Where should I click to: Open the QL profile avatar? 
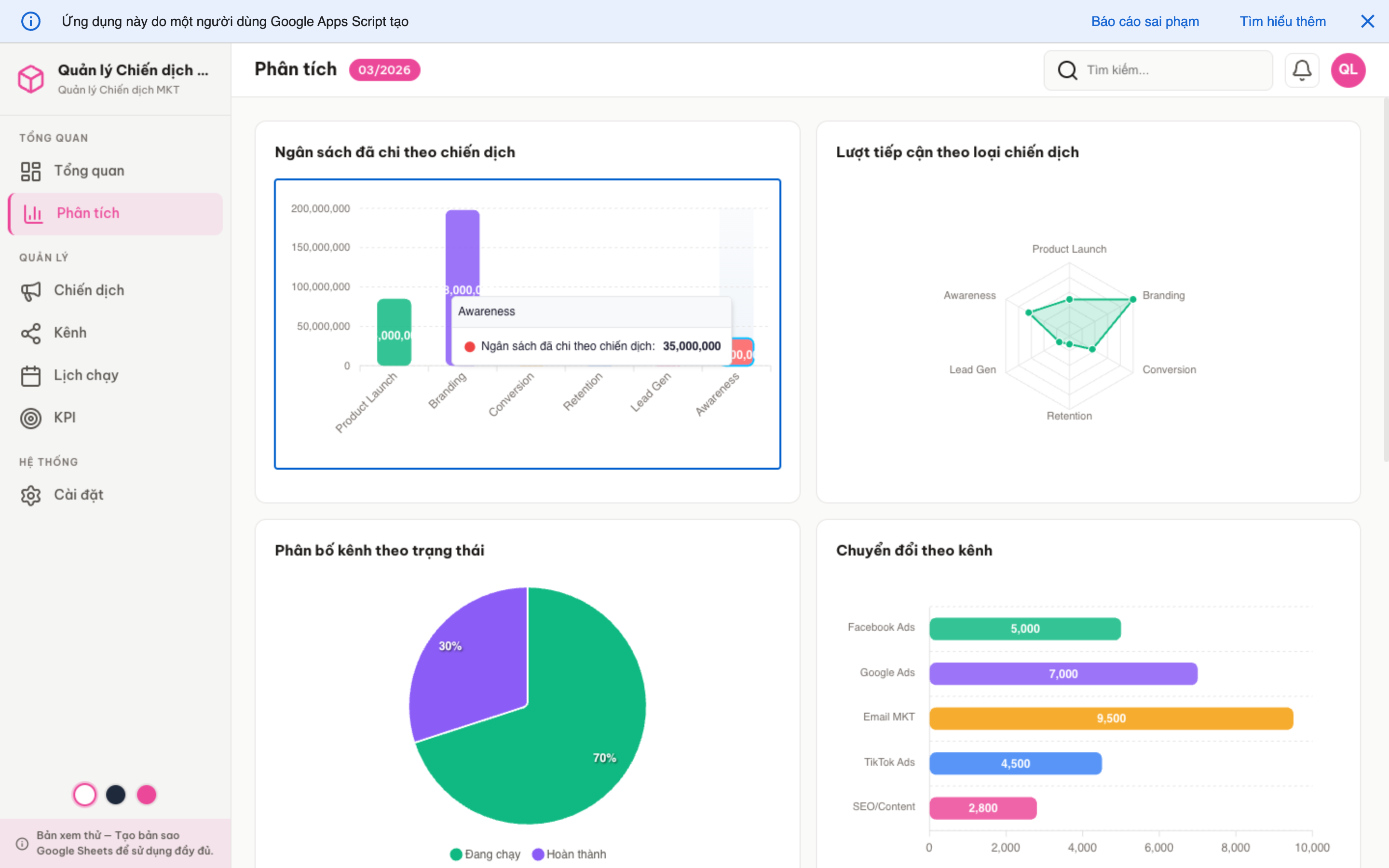pos(1348,69)
